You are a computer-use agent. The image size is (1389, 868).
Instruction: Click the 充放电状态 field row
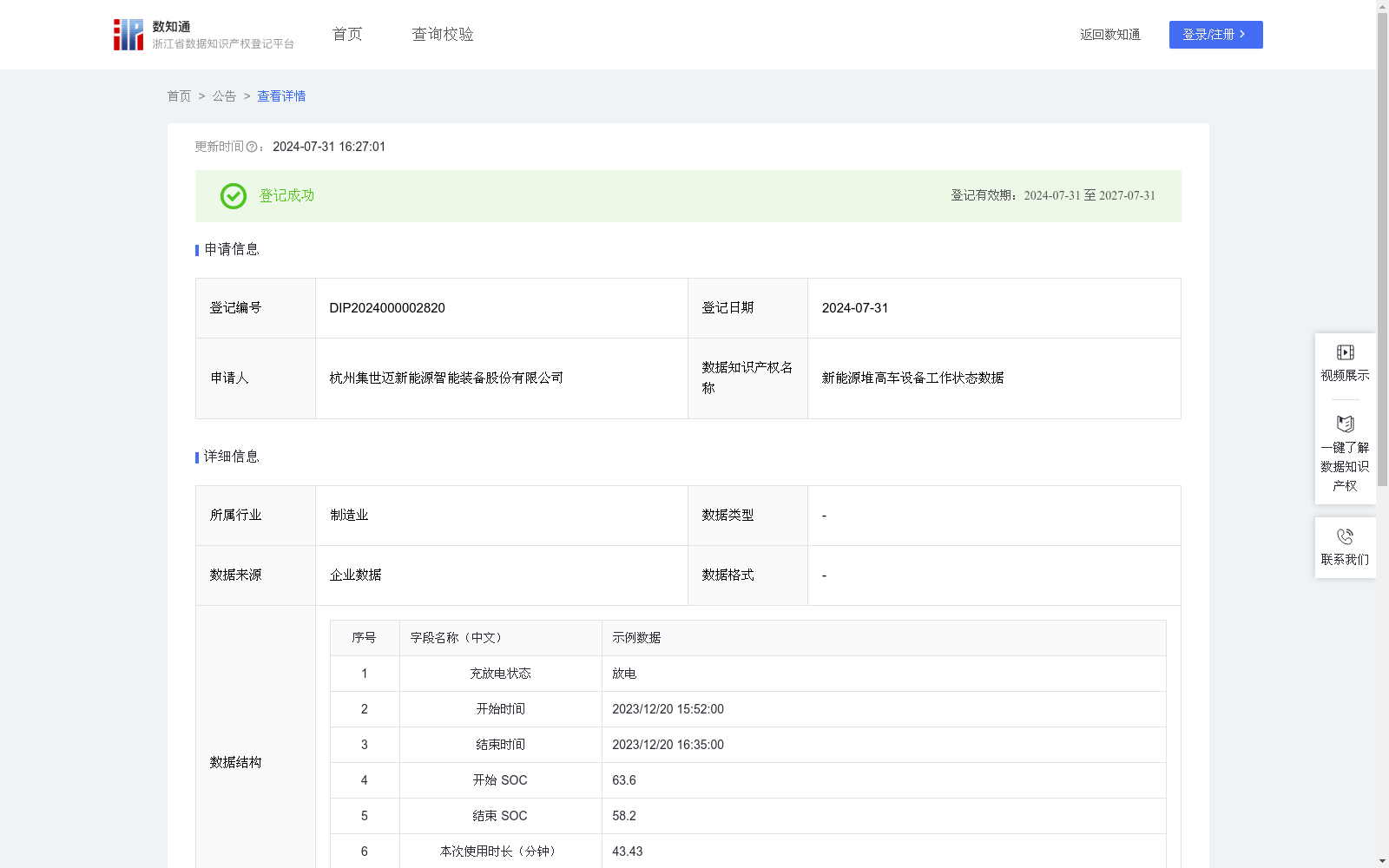(x=747, y=674)
